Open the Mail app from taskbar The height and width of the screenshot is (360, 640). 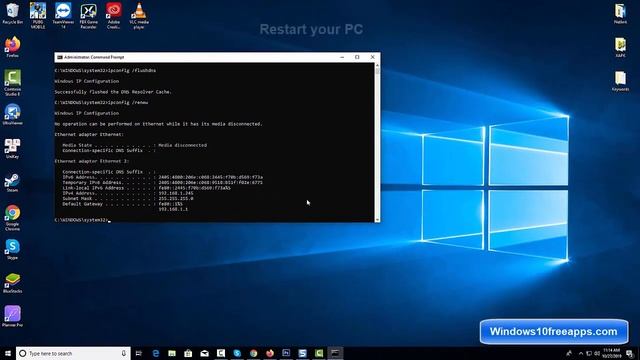[x=204, y=353]
